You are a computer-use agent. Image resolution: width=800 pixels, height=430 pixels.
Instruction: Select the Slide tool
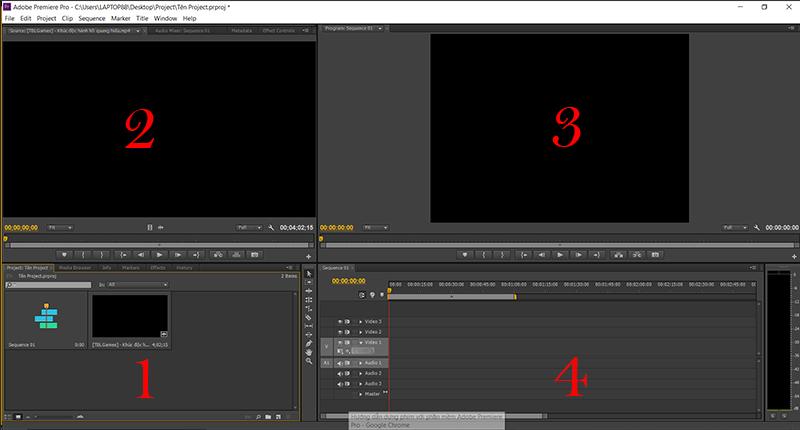coord(309,335)
